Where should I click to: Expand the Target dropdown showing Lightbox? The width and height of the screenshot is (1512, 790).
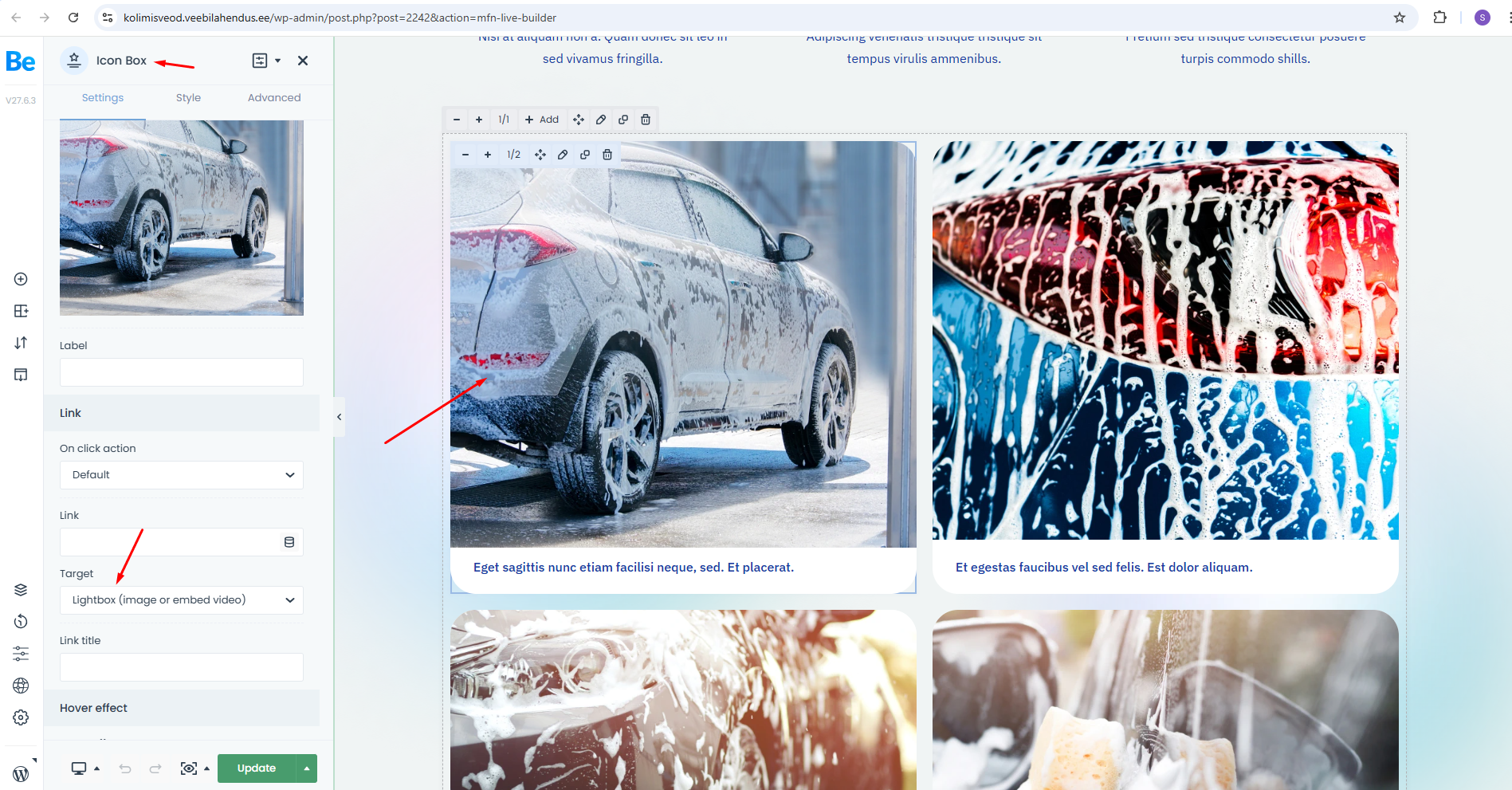click(182, 600)
